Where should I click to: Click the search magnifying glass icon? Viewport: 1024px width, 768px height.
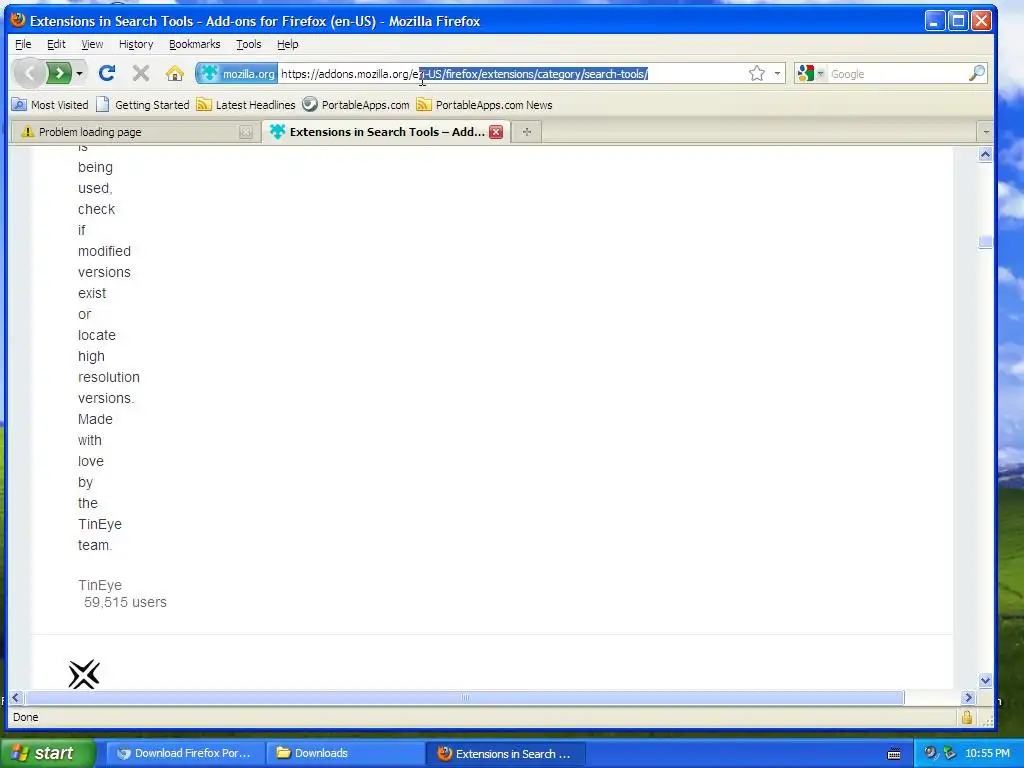click(x=976, y=73)
